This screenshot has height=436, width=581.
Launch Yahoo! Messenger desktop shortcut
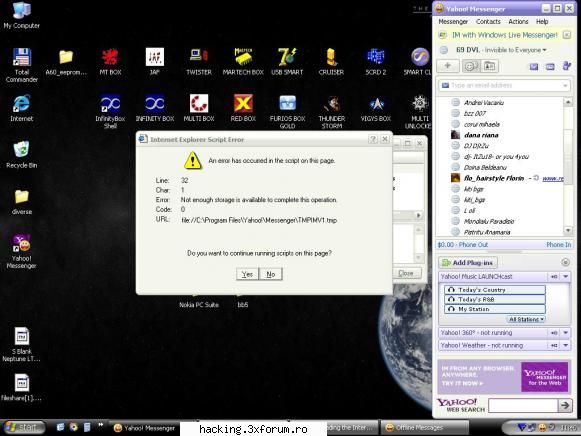21,252
